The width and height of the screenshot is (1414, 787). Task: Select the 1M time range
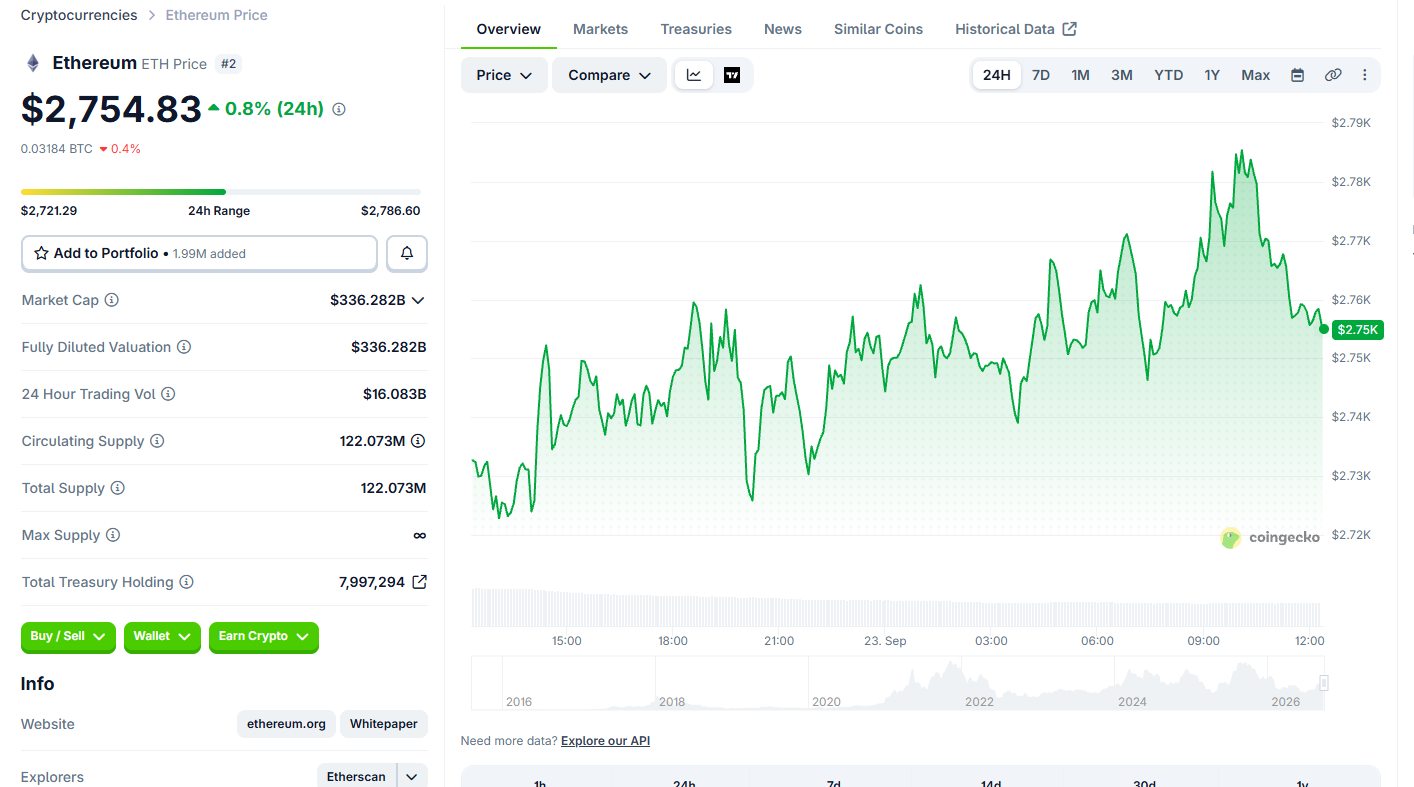coord(1081,75)
